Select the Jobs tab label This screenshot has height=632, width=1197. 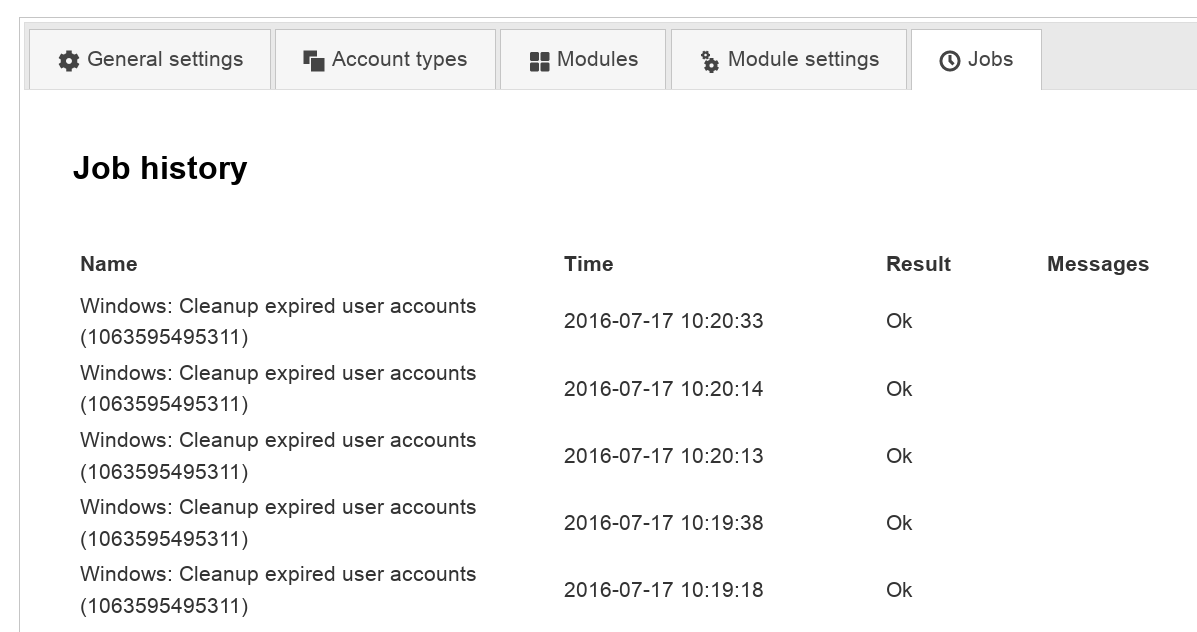click(990, 60)
